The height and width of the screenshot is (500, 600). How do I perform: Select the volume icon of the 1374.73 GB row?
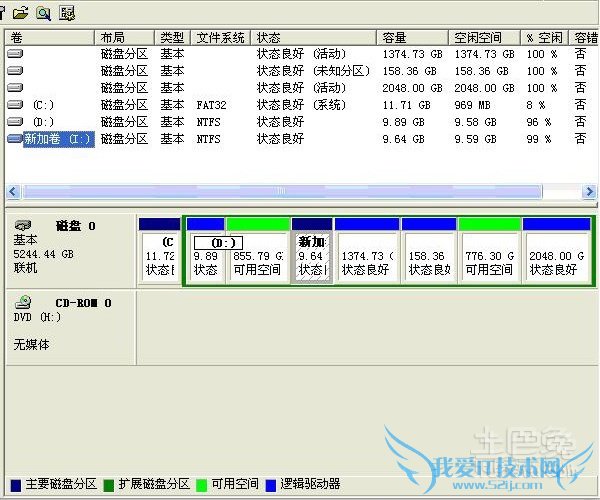[15, 54]
